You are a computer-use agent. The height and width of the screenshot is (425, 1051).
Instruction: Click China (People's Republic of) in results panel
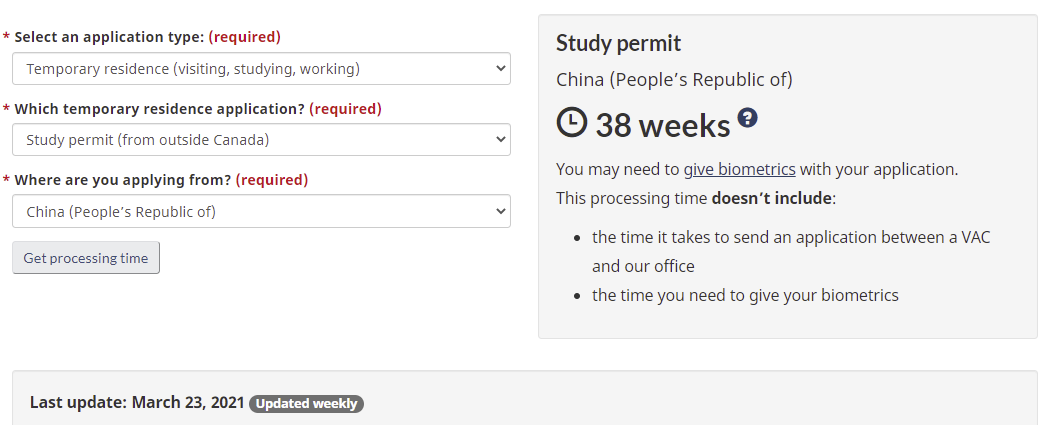pos(674,79)
